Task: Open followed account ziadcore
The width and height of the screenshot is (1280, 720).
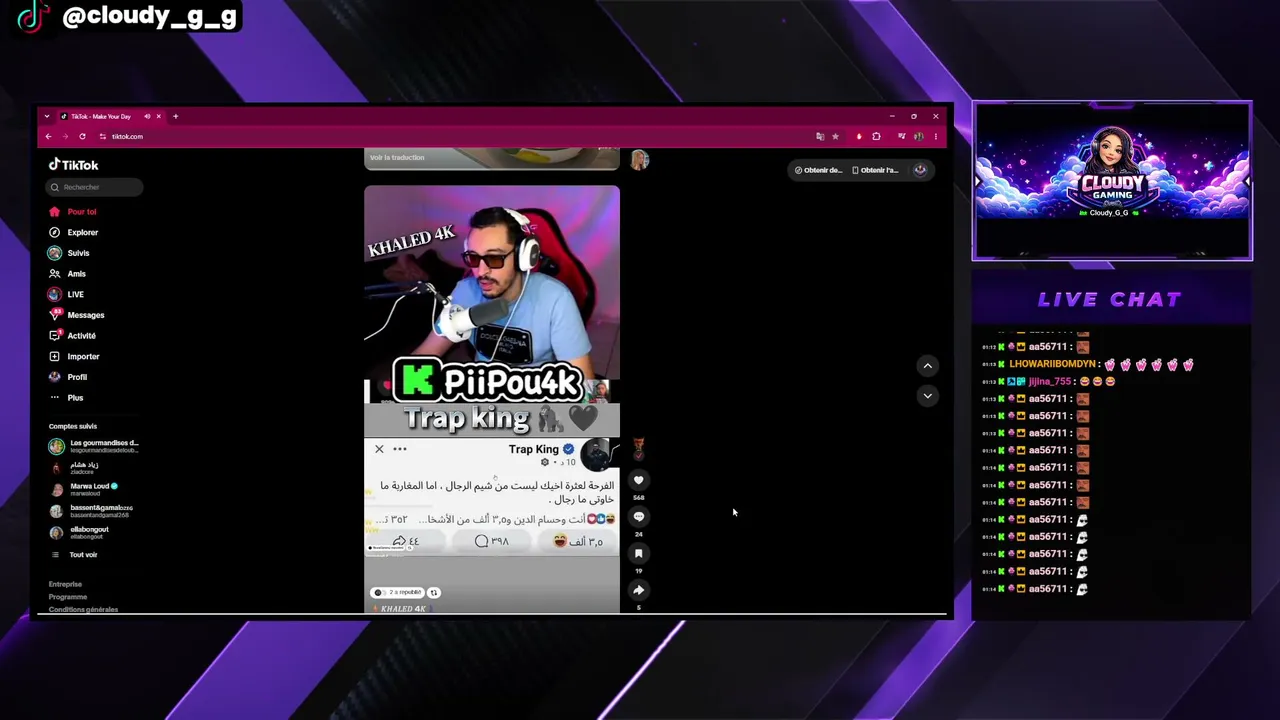Action: pyautogui.click(x=74, y=468)
